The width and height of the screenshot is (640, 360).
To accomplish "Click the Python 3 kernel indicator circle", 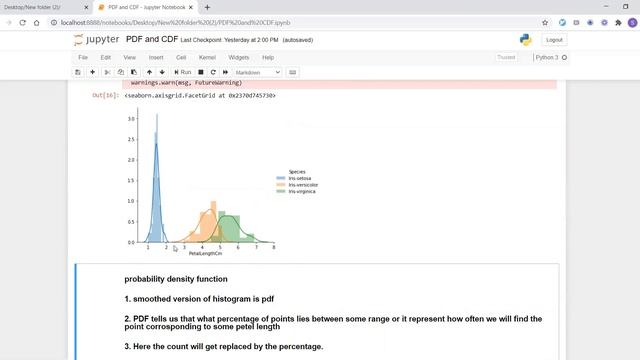I will coord(564,58).
